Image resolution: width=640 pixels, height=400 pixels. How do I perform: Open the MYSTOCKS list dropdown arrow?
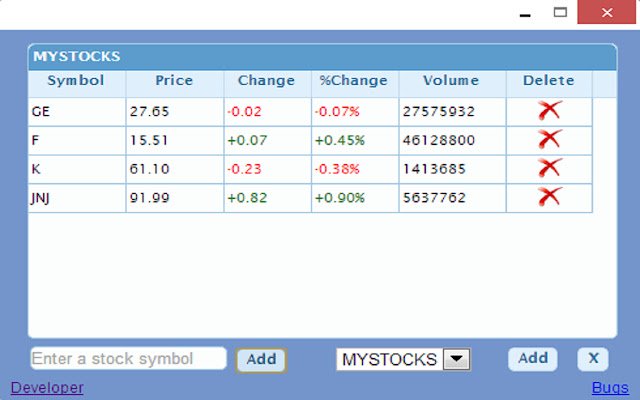click(x=457, y=359)
